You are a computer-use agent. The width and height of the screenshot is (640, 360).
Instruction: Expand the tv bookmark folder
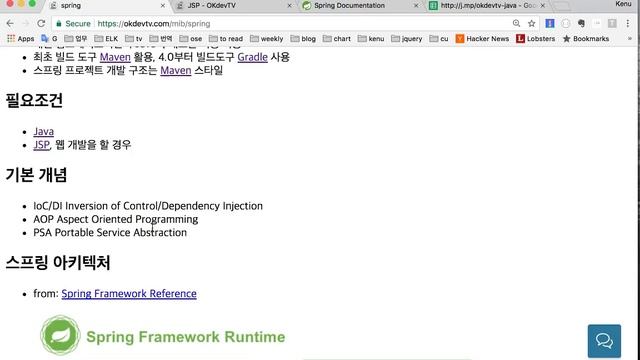[134, 39]
